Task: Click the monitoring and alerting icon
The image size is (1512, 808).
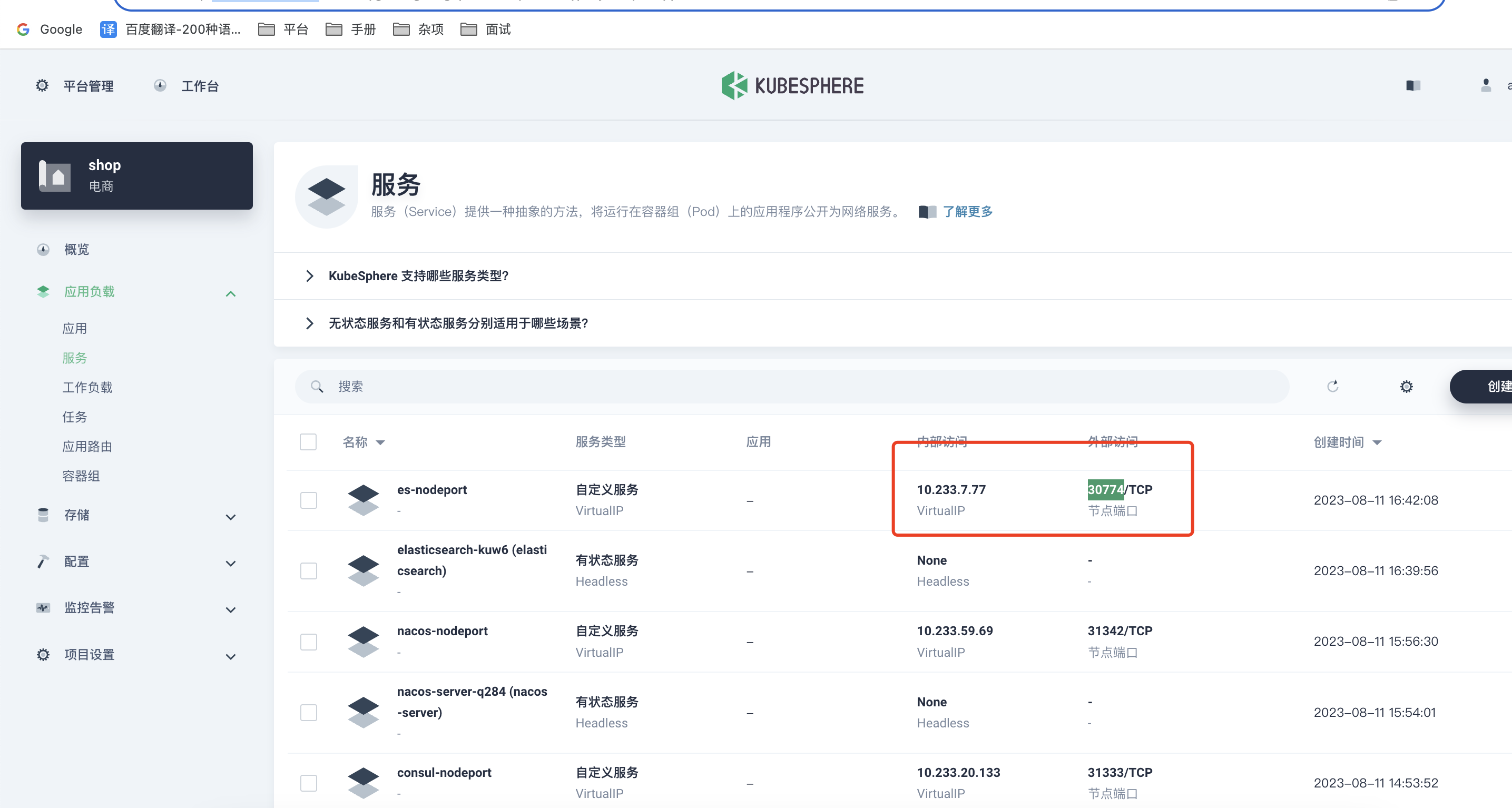Action: coord(43,607)
